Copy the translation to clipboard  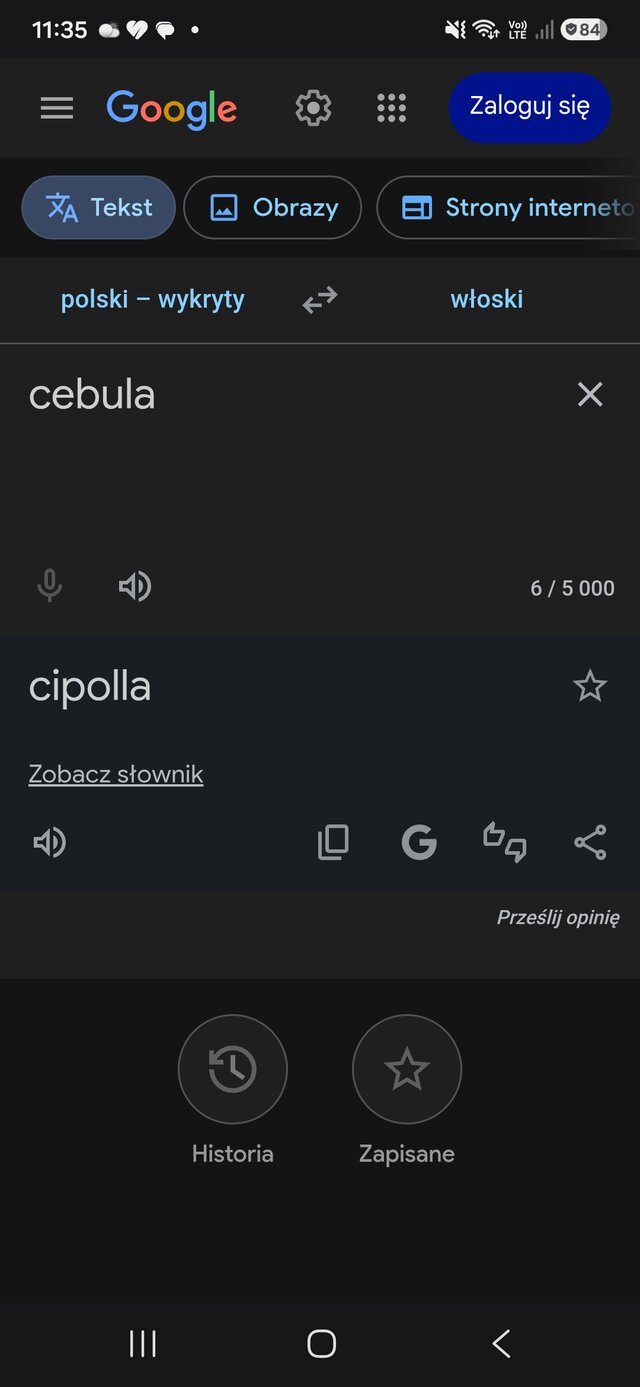pos(333,843)
